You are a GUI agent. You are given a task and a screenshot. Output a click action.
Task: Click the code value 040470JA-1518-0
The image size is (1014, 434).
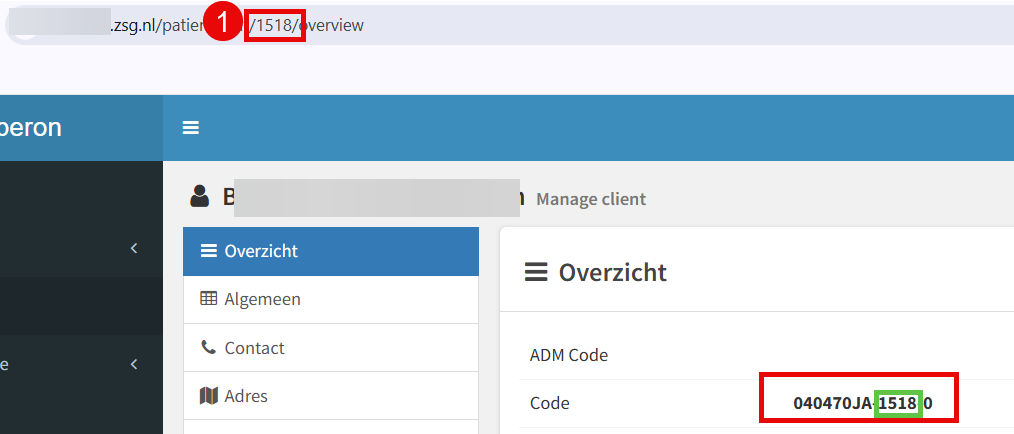click(863, 404)
